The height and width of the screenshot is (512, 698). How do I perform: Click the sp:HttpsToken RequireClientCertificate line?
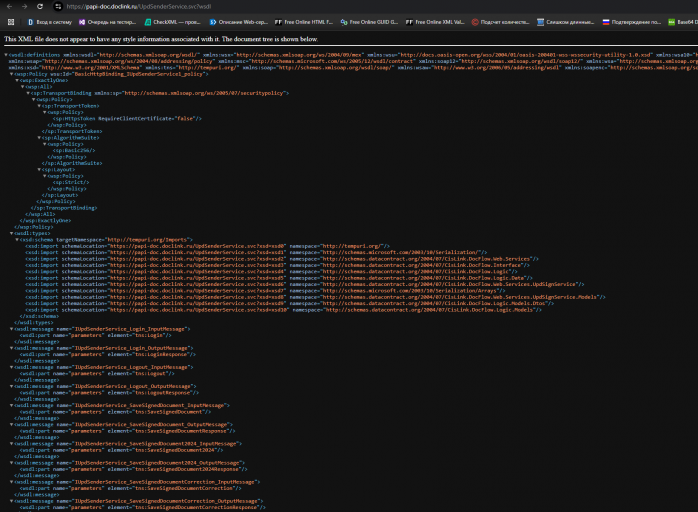(x=127, y=119)
